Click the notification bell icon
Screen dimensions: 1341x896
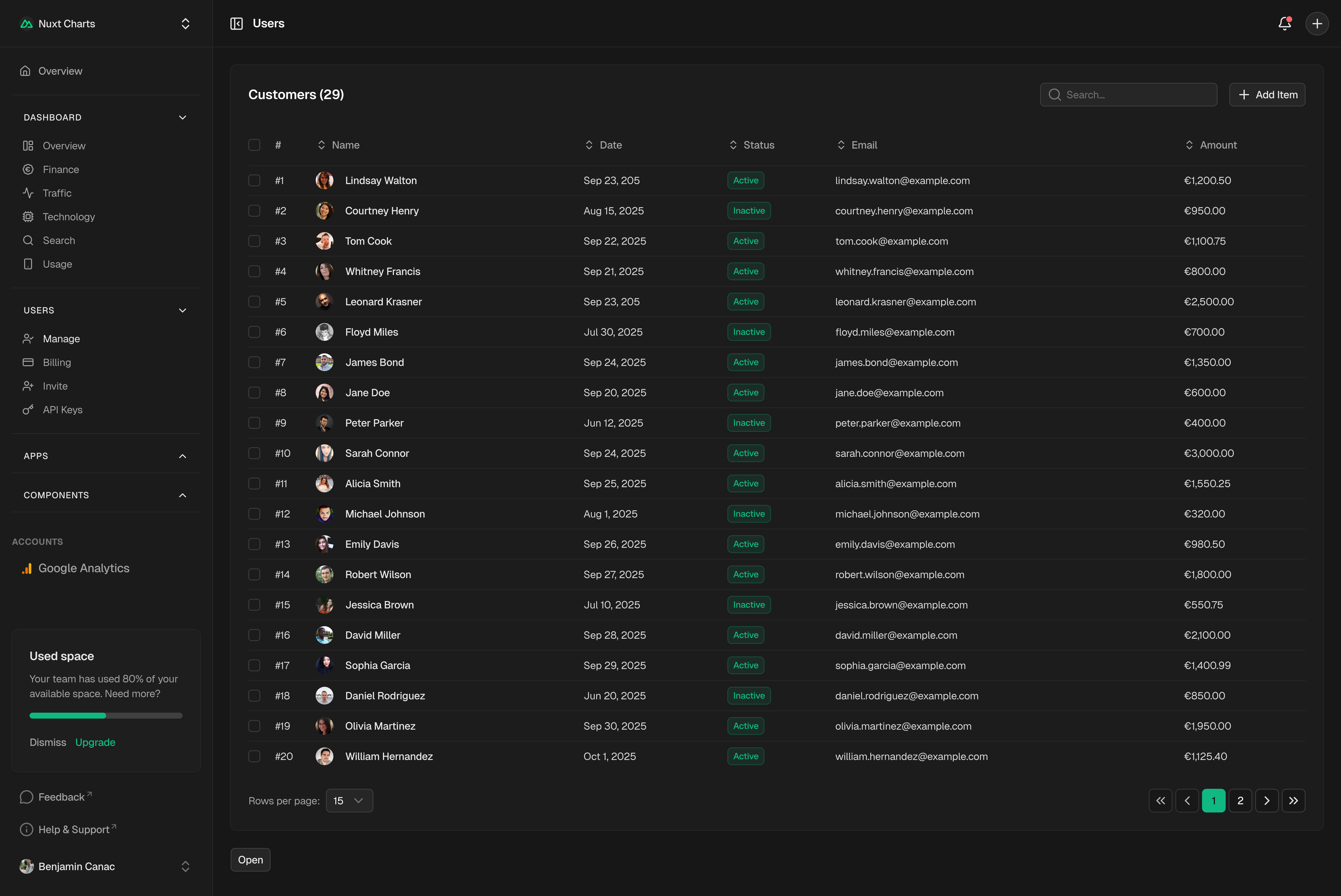[x=1284, y=23]
